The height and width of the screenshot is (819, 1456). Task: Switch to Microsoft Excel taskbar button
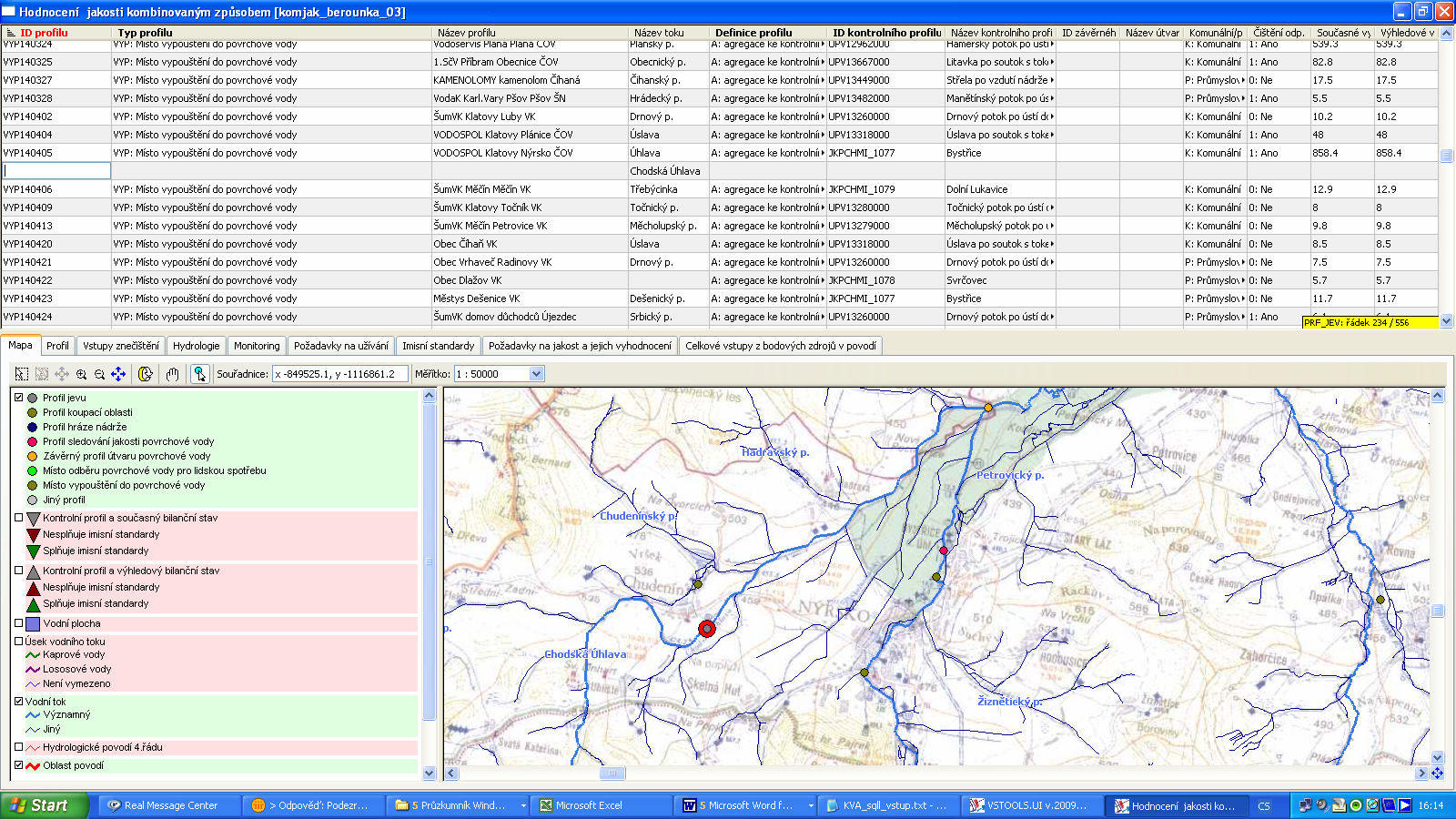pos(601,805)
